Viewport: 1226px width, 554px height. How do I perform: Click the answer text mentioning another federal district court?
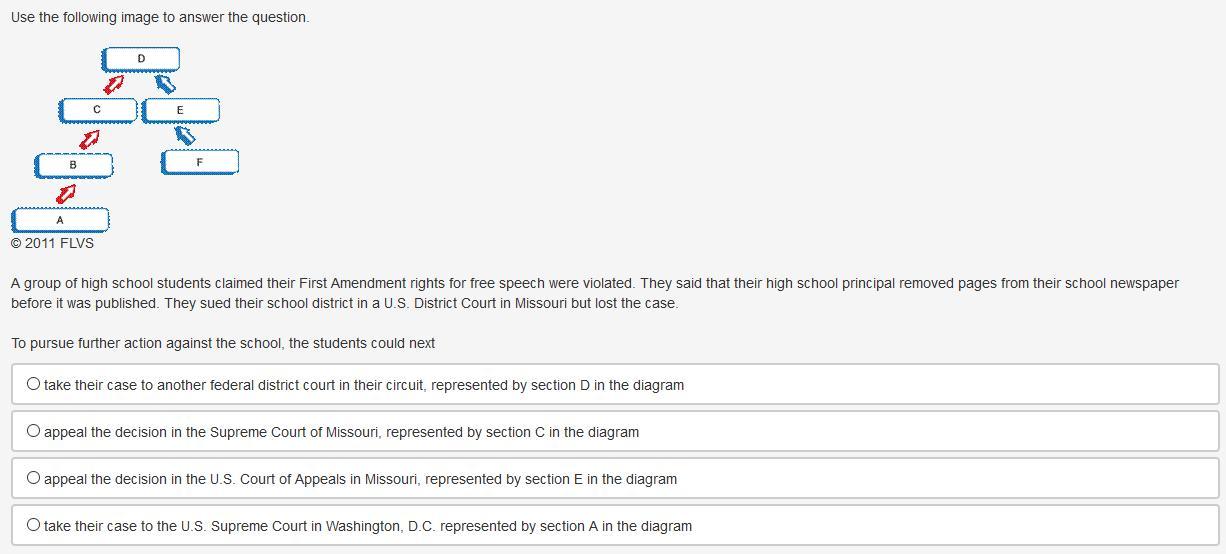point(364,385)
